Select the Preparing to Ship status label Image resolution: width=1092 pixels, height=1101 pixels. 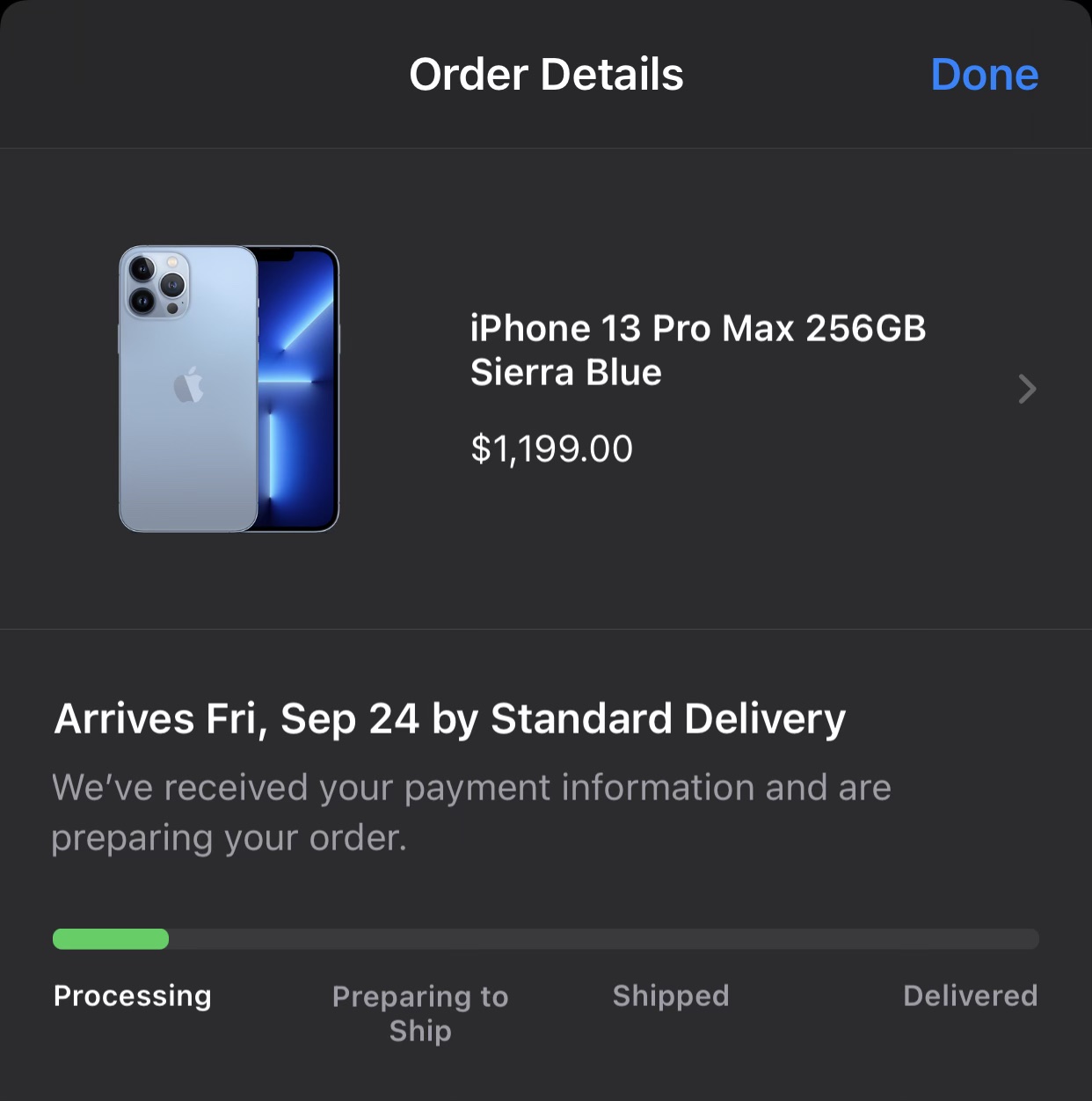[x=420, y=1013]
